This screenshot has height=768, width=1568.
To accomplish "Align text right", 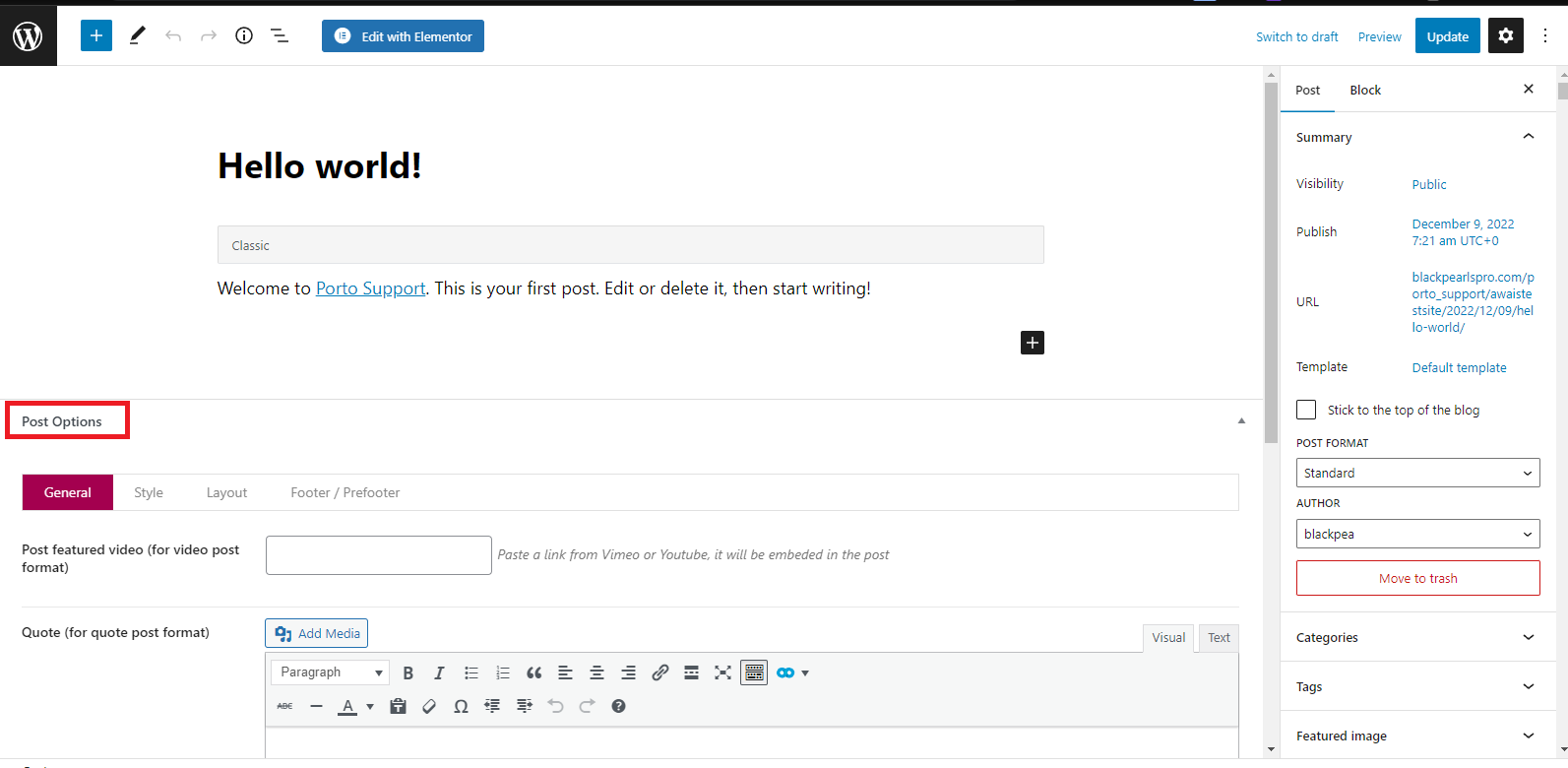I will pyautogui.click(x=628, y=672).
